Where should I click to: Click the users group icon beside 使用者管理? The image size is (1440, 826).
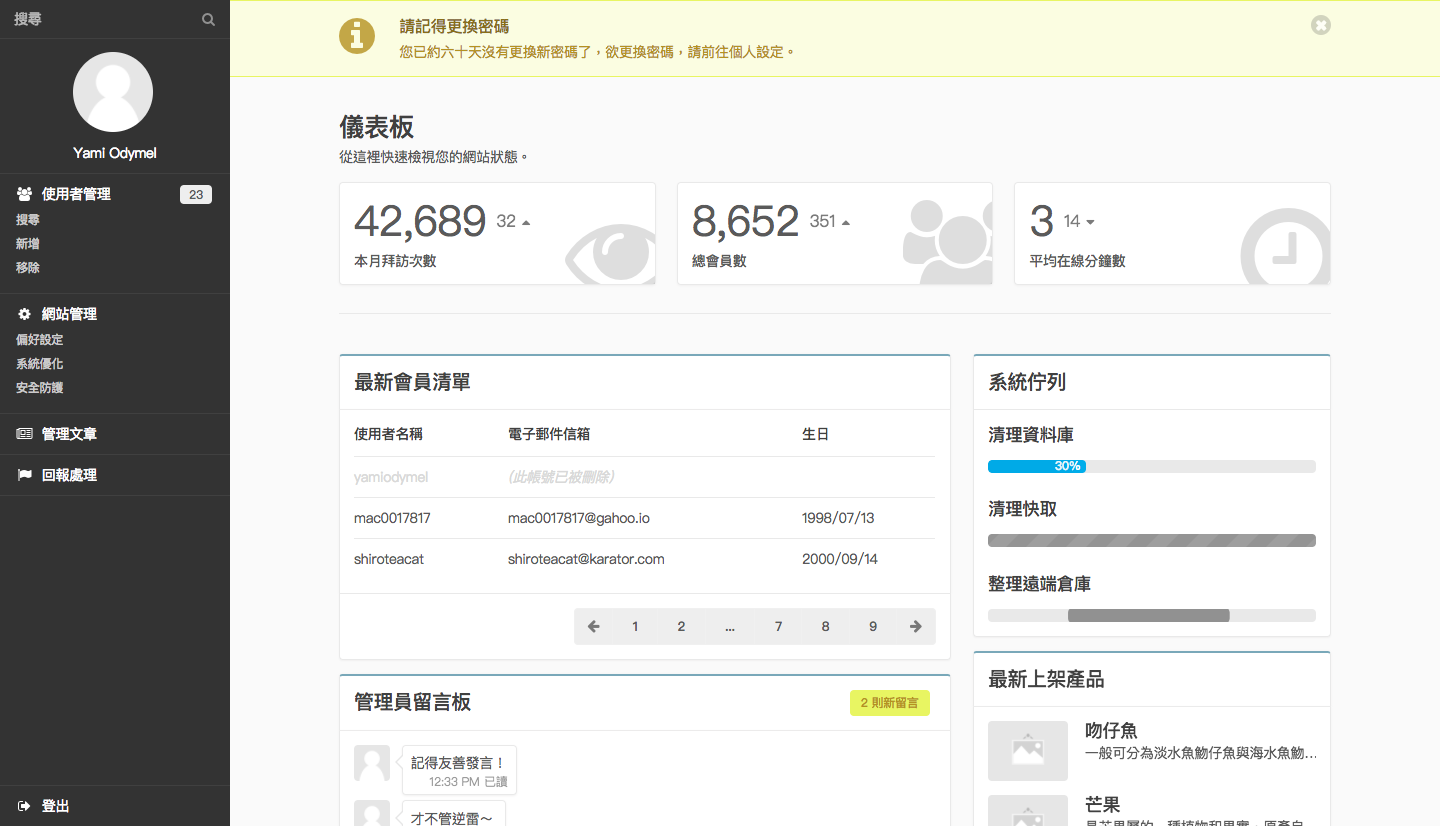coord(25,194)
